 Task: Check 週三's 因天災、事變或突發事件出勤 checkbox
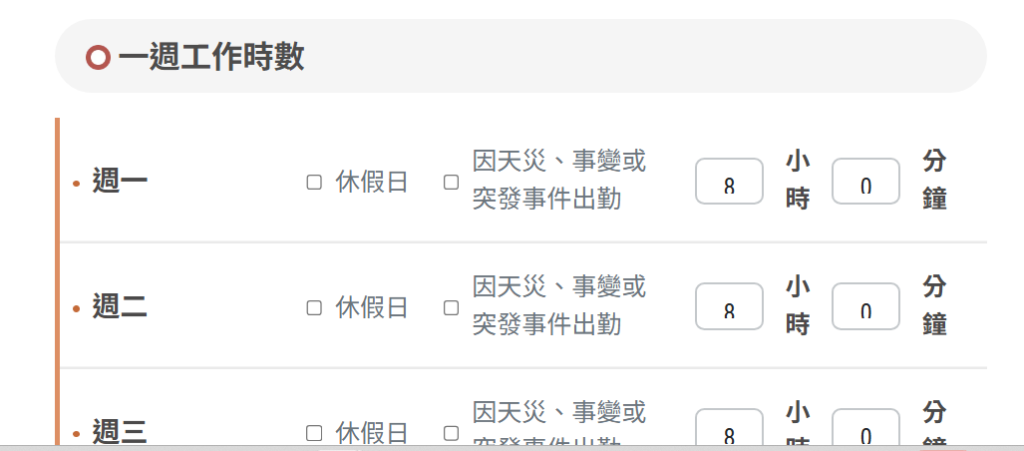(451, 433)
